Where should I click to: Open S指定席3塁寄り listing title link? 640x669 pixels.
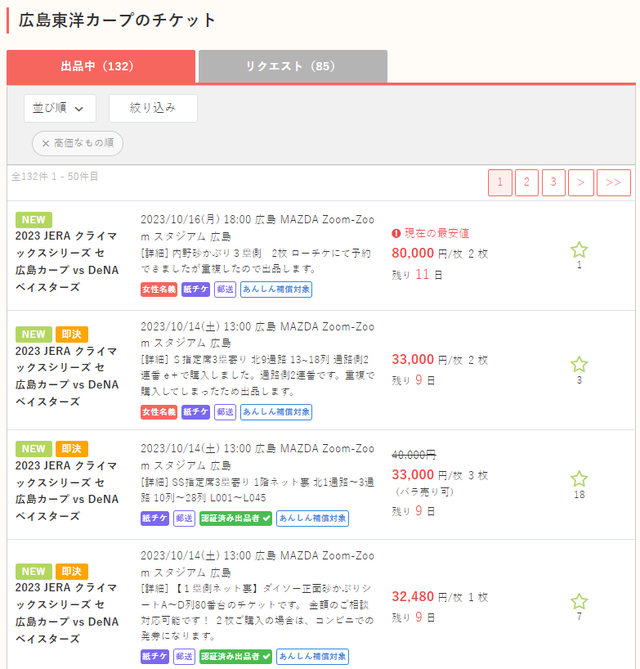pos(67,376)
